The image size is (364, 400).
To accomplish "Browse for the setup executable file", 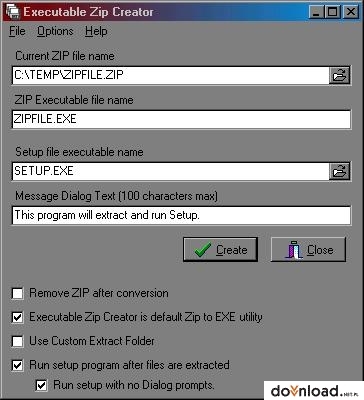I will [339, 171].
